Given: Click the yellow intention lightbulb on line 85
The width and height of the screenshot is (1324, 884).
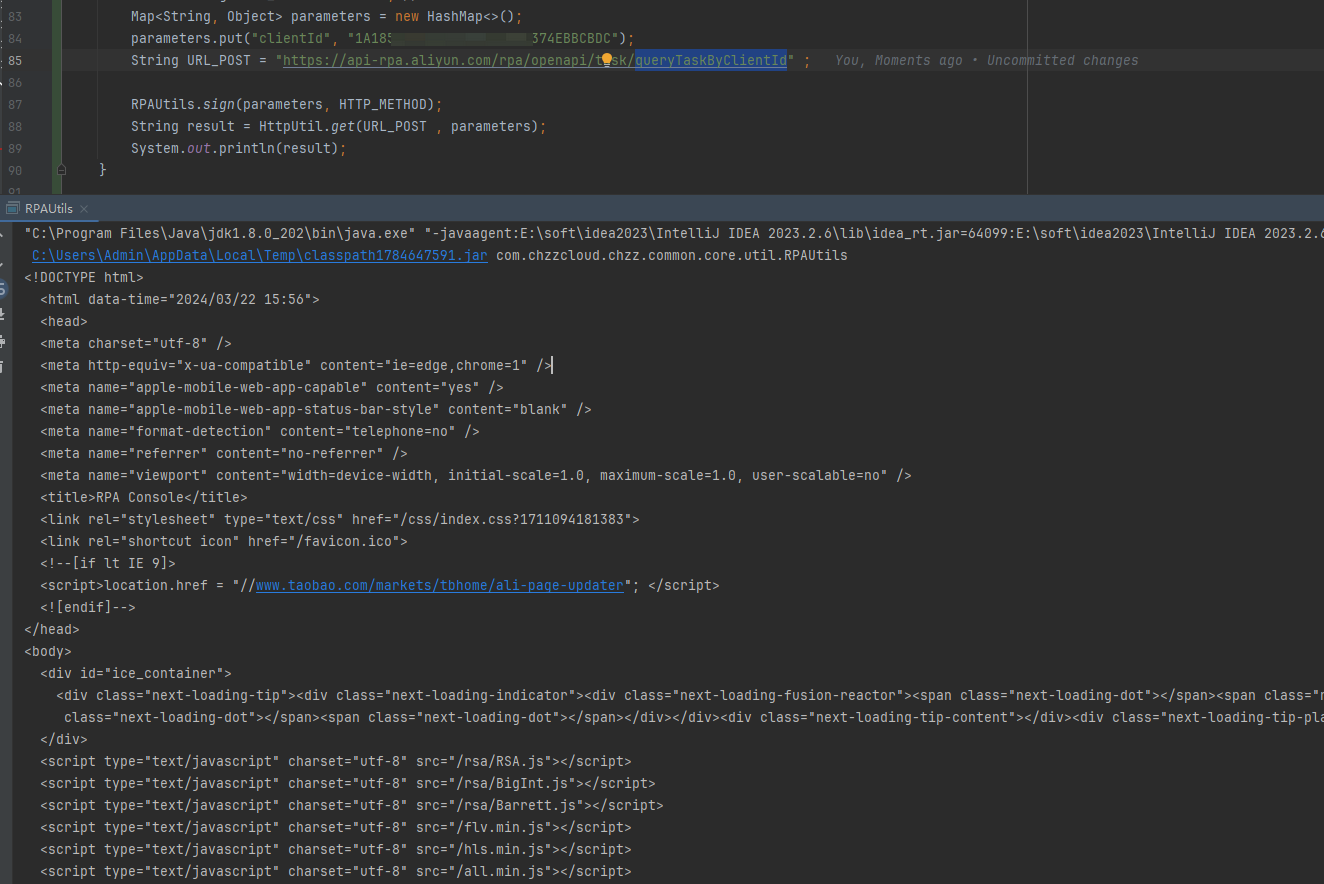Looking at the screenshot, I should pos(606,60).
